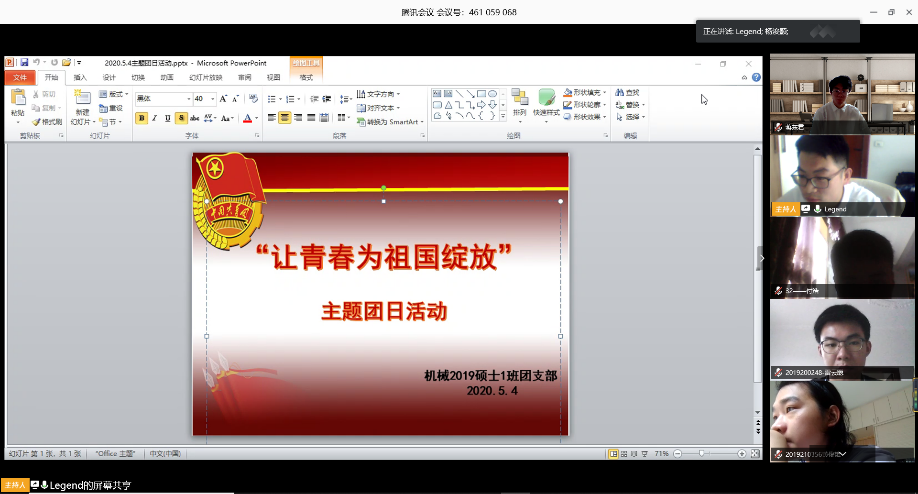Open the Layout (版式) dropdown

click(114, 94)
